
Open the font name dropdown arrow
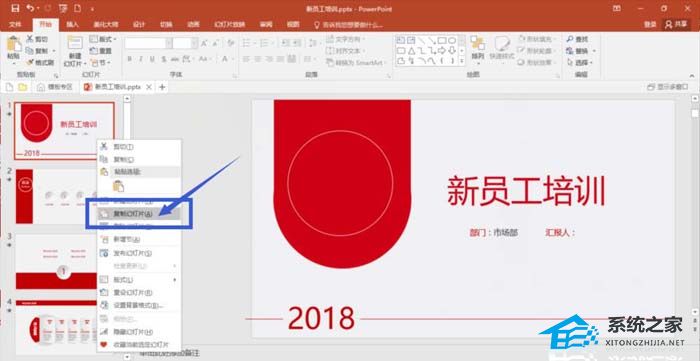tap(169, 43)
